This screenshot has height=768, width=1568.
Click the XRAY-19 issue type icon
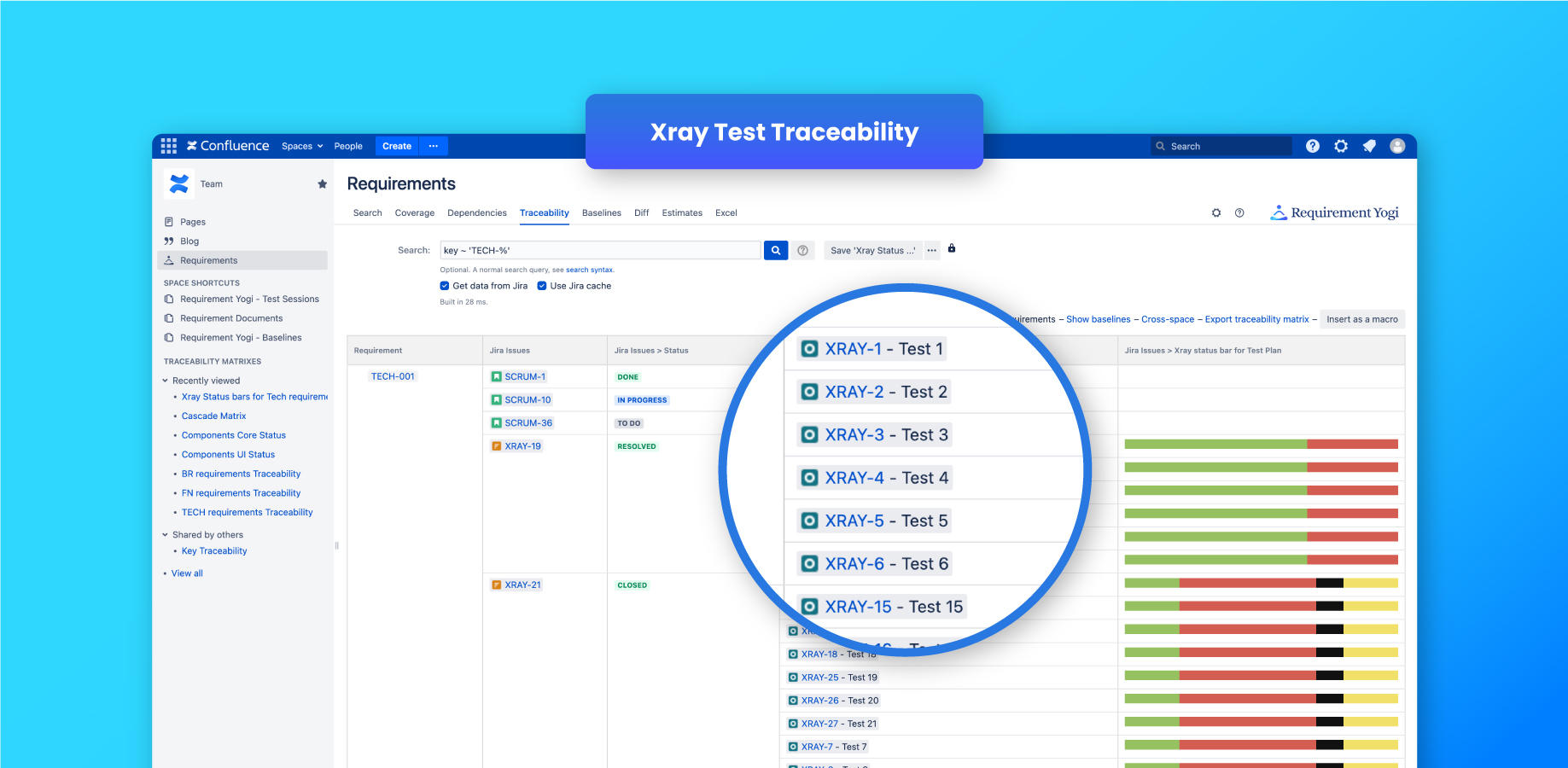pyautogui.click(x=496, y=445)
